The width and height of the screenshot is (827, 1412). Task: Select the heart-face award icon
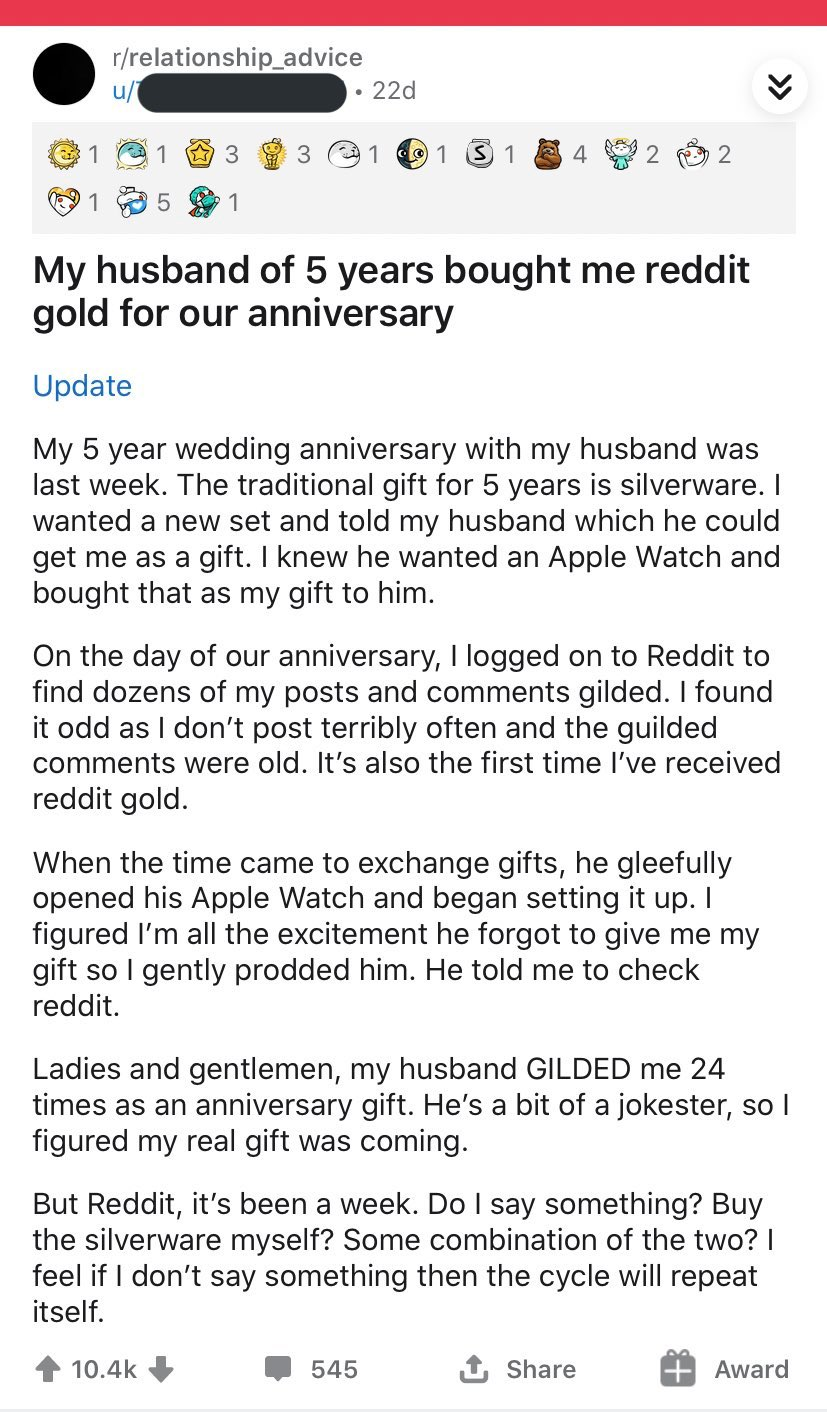click(64, 203)
